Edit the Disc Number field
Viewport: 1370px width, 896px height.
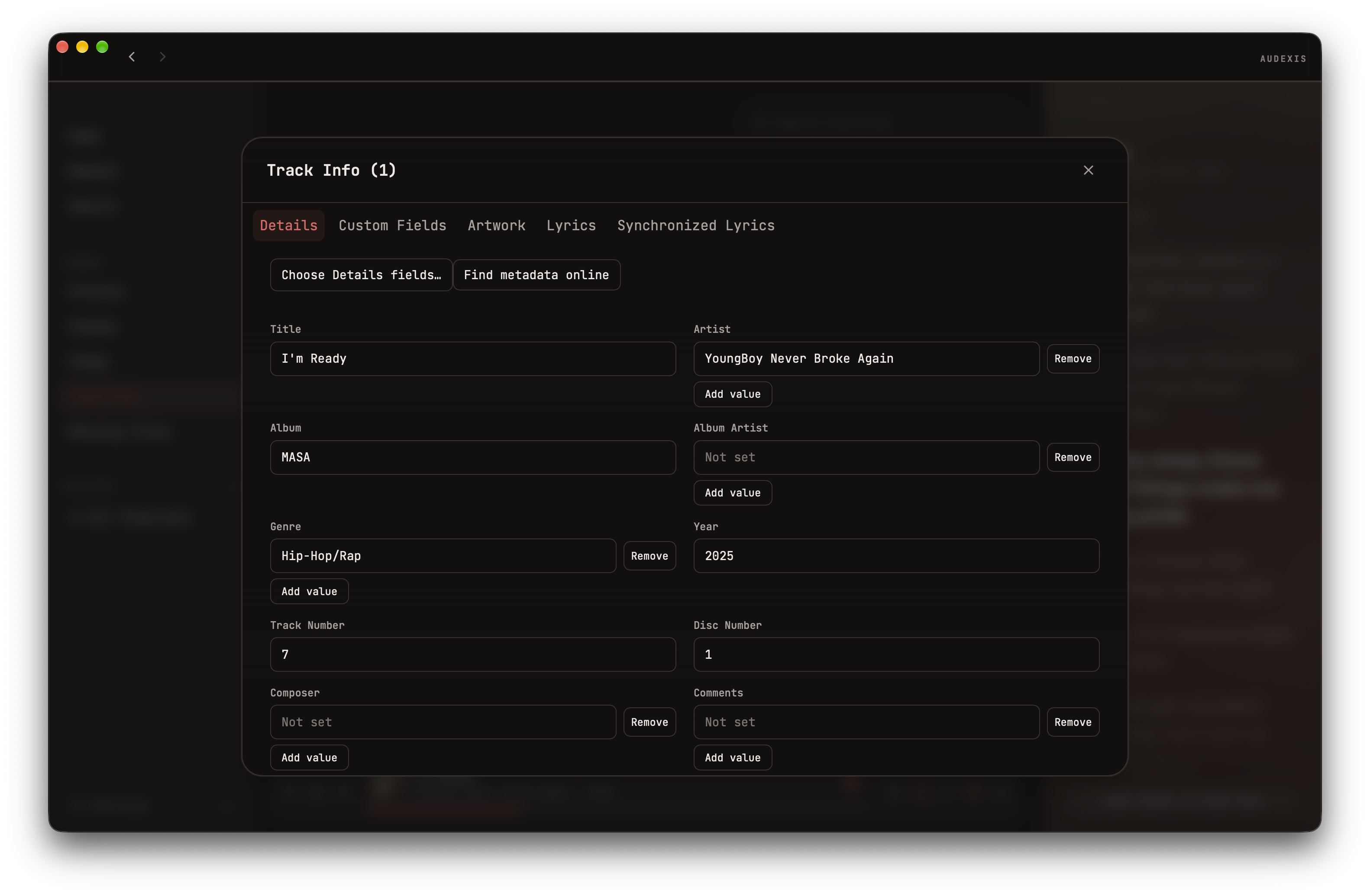(896, 654)
